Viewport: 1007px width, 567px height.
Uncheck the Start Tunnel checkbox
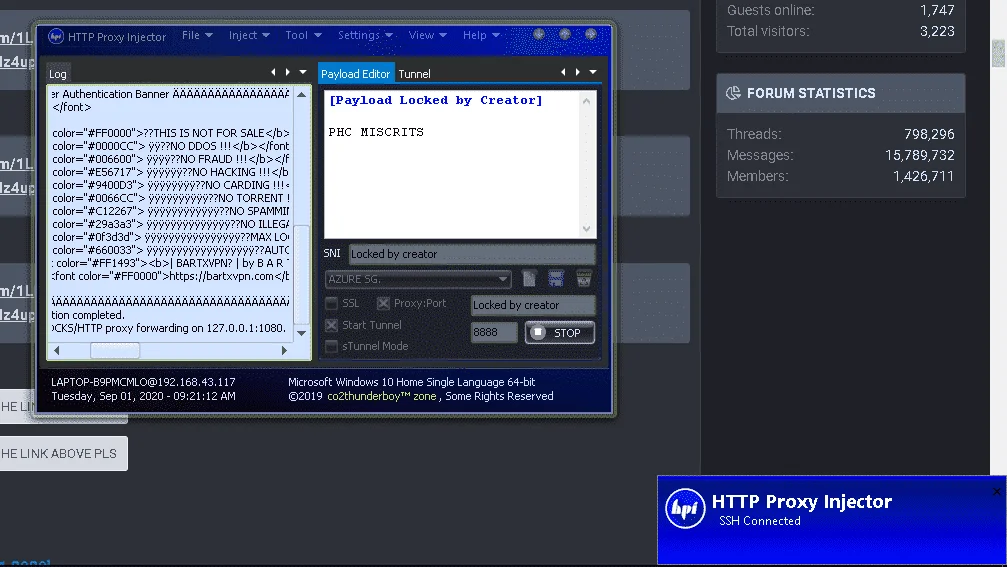(331, 325)
